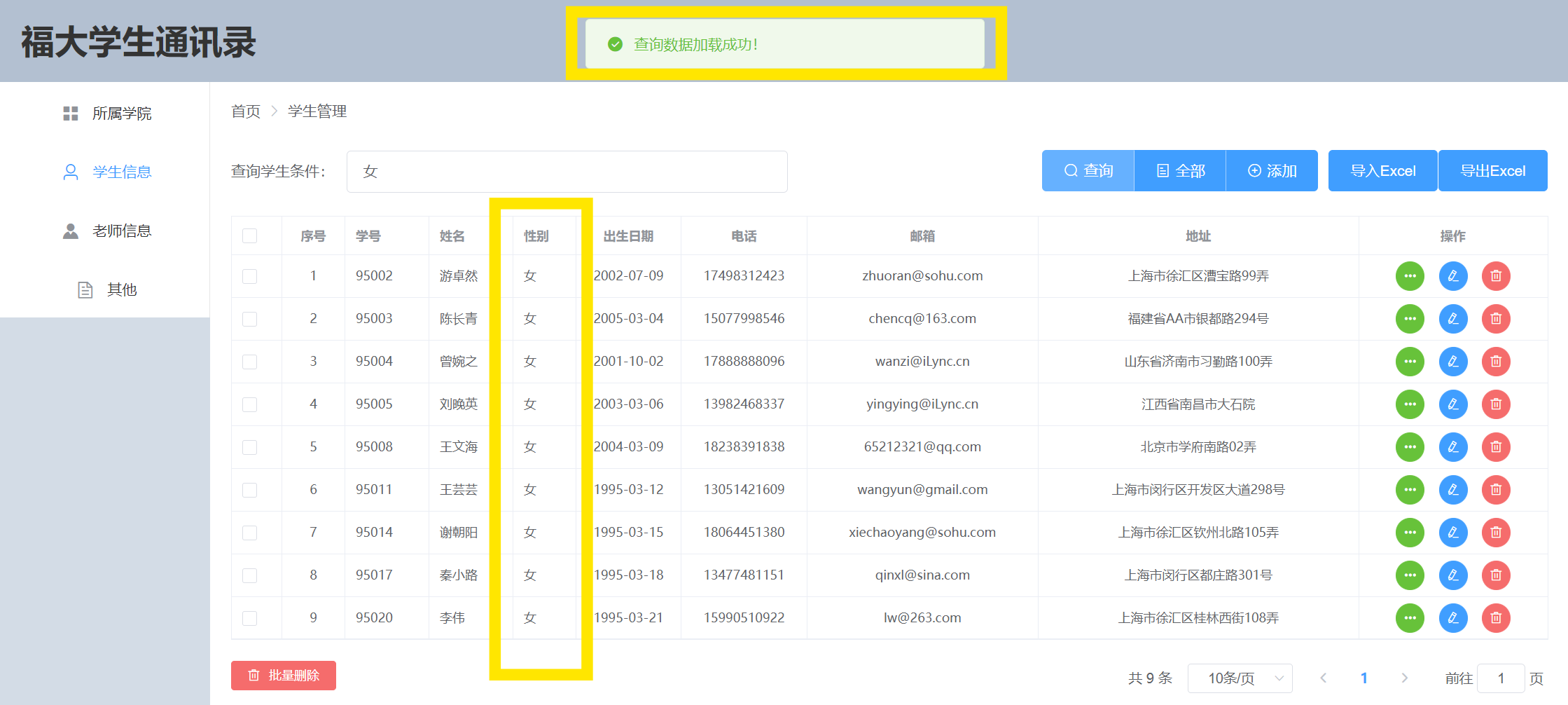Click previous page arrow in pagination
The height and width of the screenshot is (705, 1568).
point(1323,678)
